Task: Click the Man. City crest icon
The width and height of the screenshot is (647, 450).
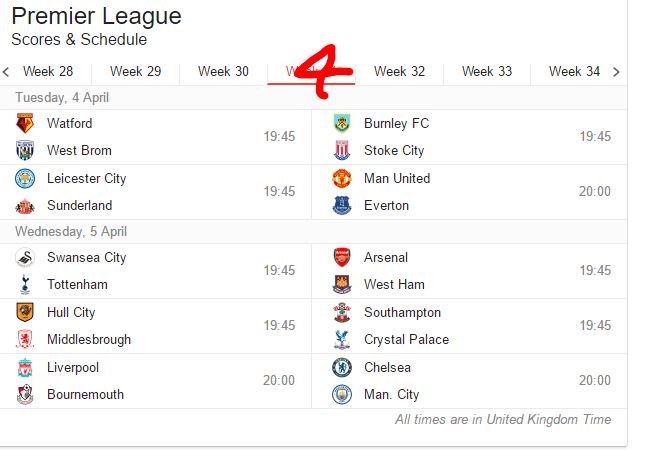Action: coord(342,395)
